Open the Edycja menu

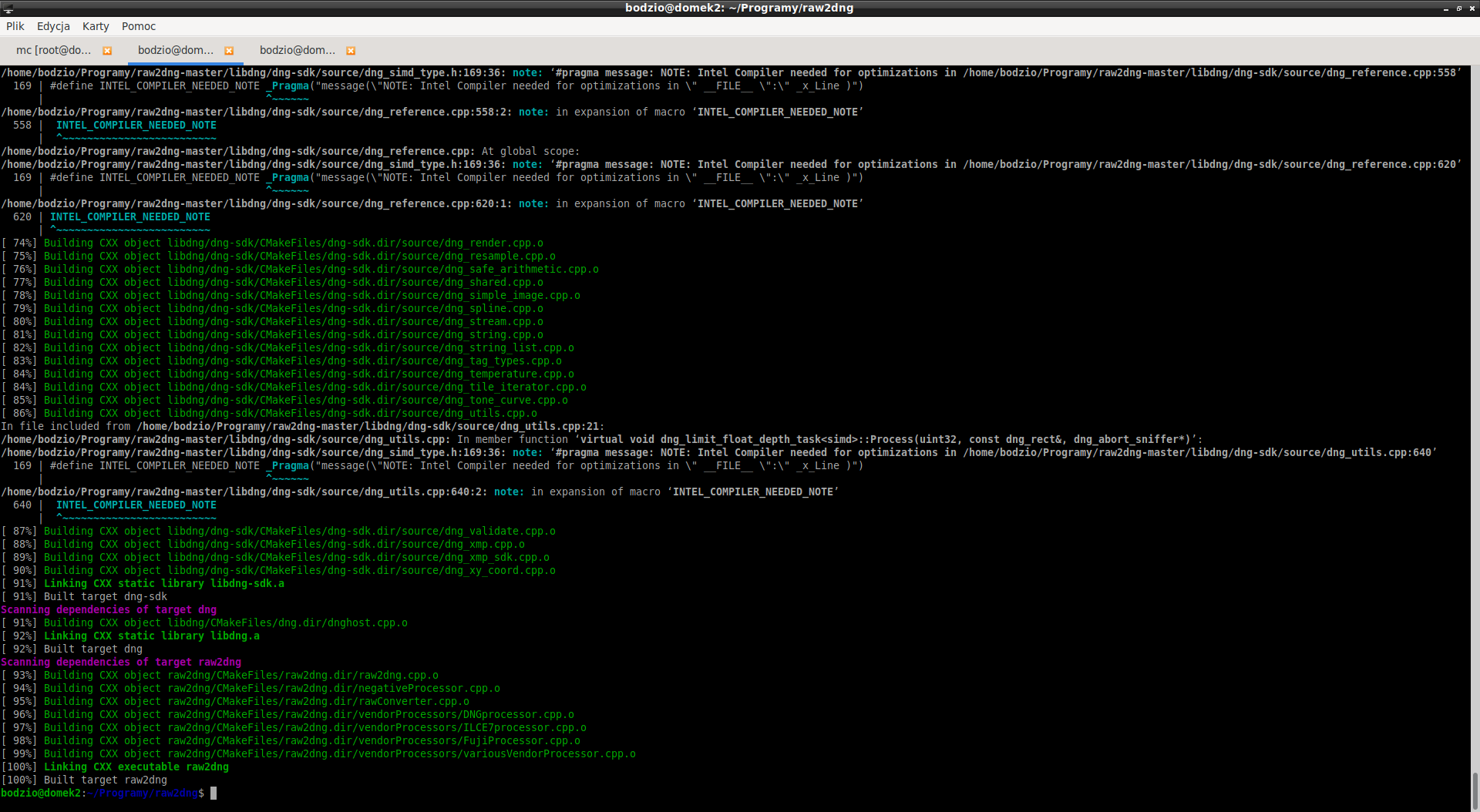tap(53, 26)
